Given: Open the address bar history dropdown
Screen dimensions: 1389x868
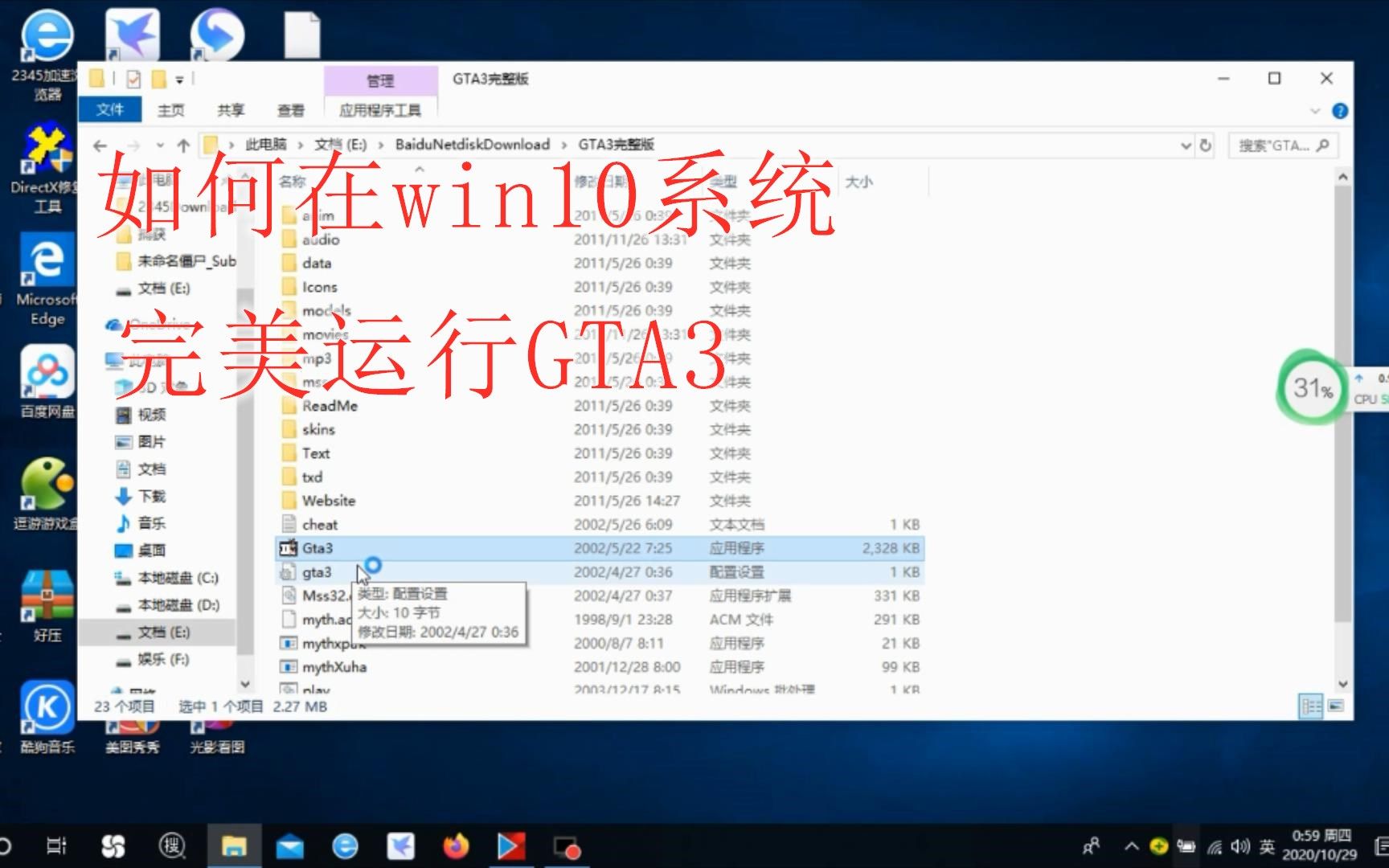Looking at the screenshot, I should [x=1186, y=145].
